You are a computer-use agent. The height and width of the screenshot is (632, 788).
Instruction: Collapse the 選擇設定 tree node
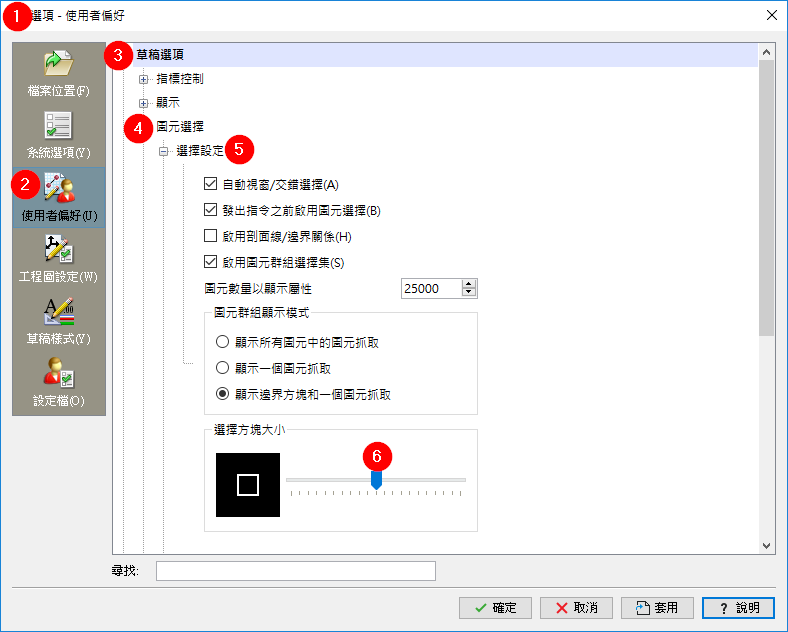pos(164,151)
